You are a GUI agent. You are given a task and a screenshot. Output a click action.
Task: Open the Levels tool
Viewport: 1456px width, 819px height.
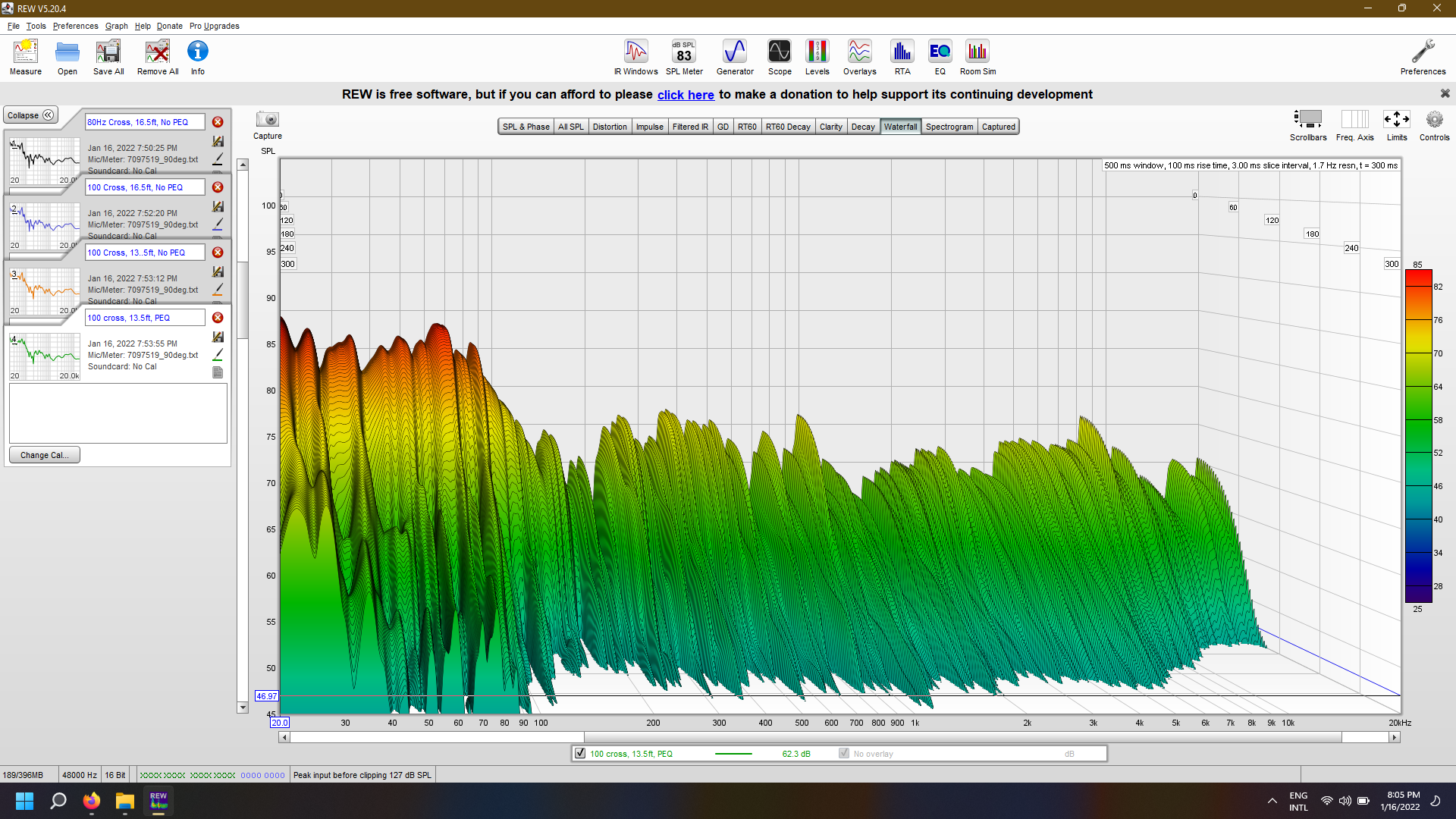coord(817,58)
